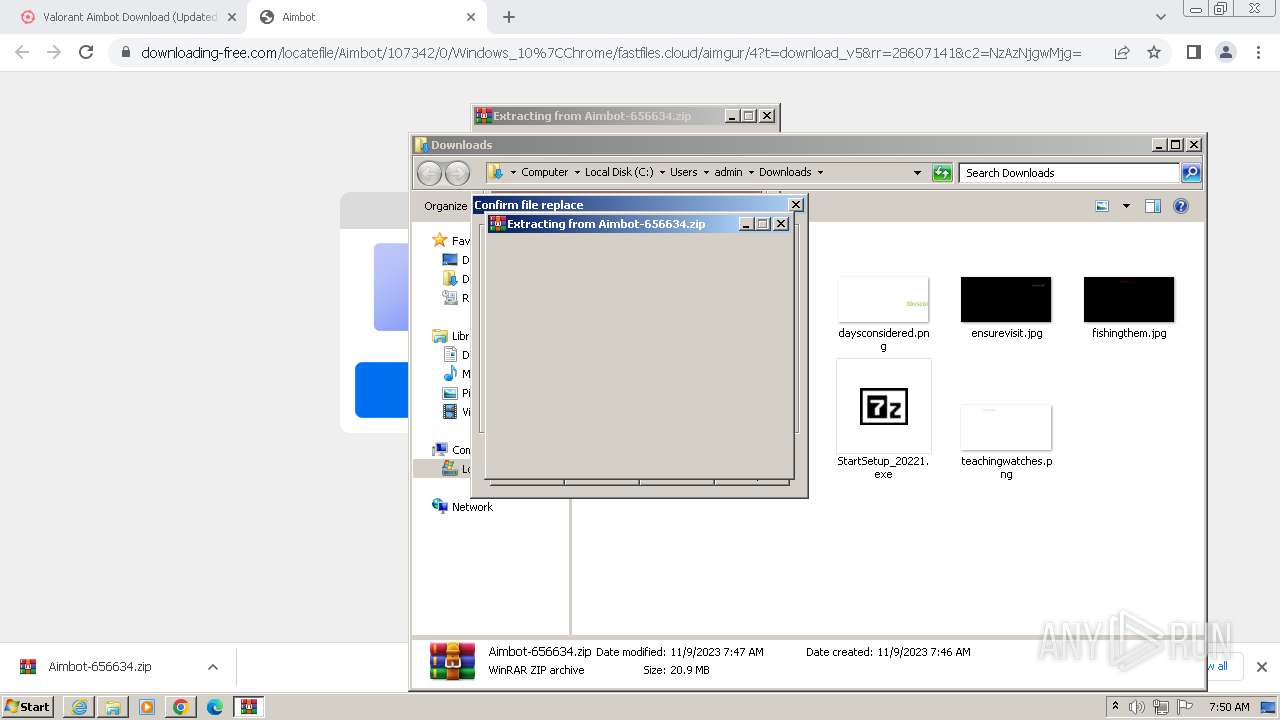This screenshot has width=1280, height=720.
Task: Launch Internet Explorer from the taskbar
Action: (79, 707)
